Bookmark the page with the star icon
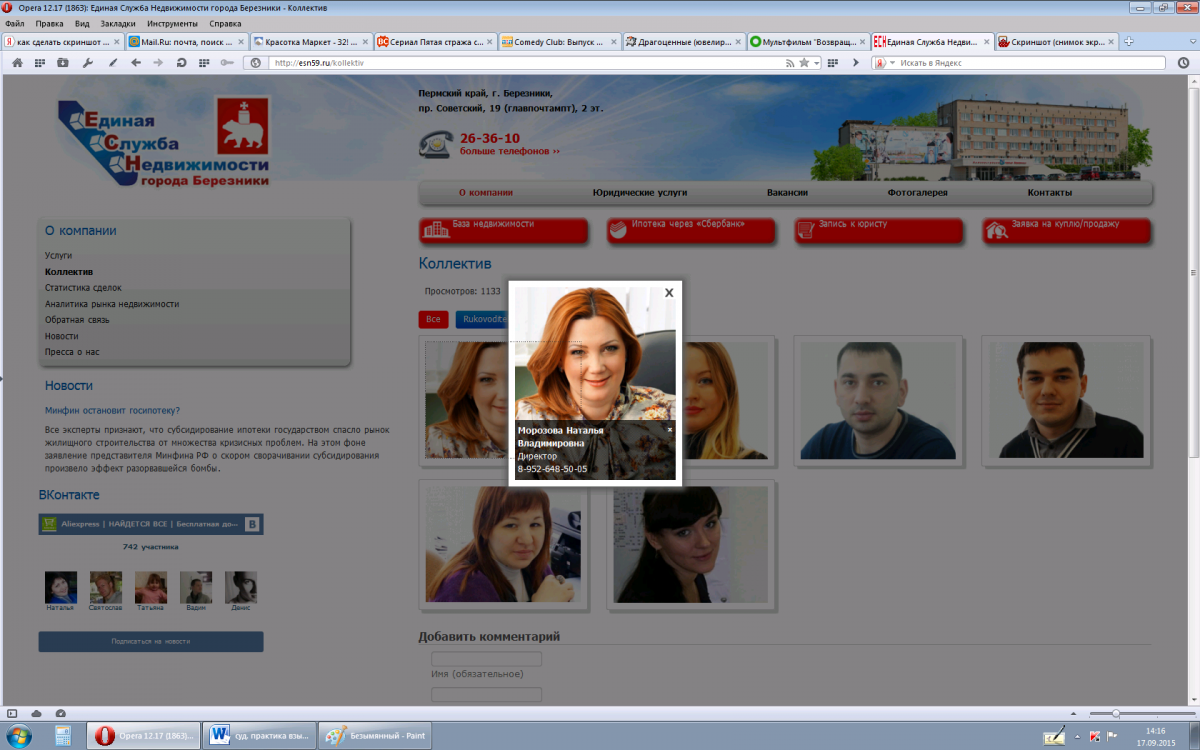Screen dimensions: 1200x750 pos(805,62)
